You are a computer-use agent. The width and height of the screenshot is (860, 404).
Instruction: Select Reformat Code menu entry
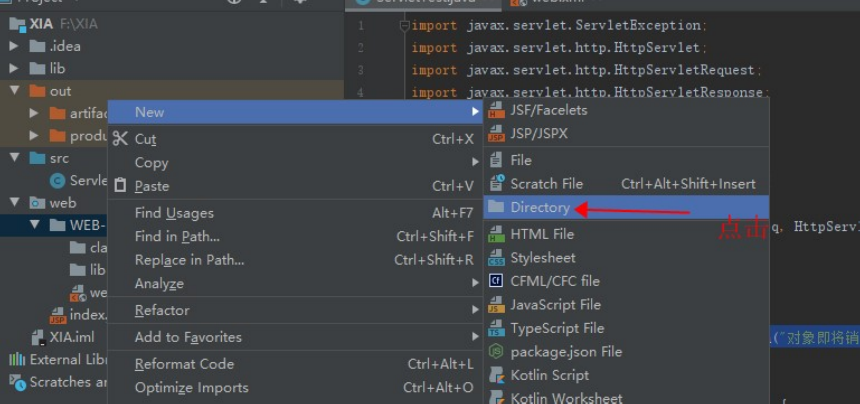pos(295,364)
